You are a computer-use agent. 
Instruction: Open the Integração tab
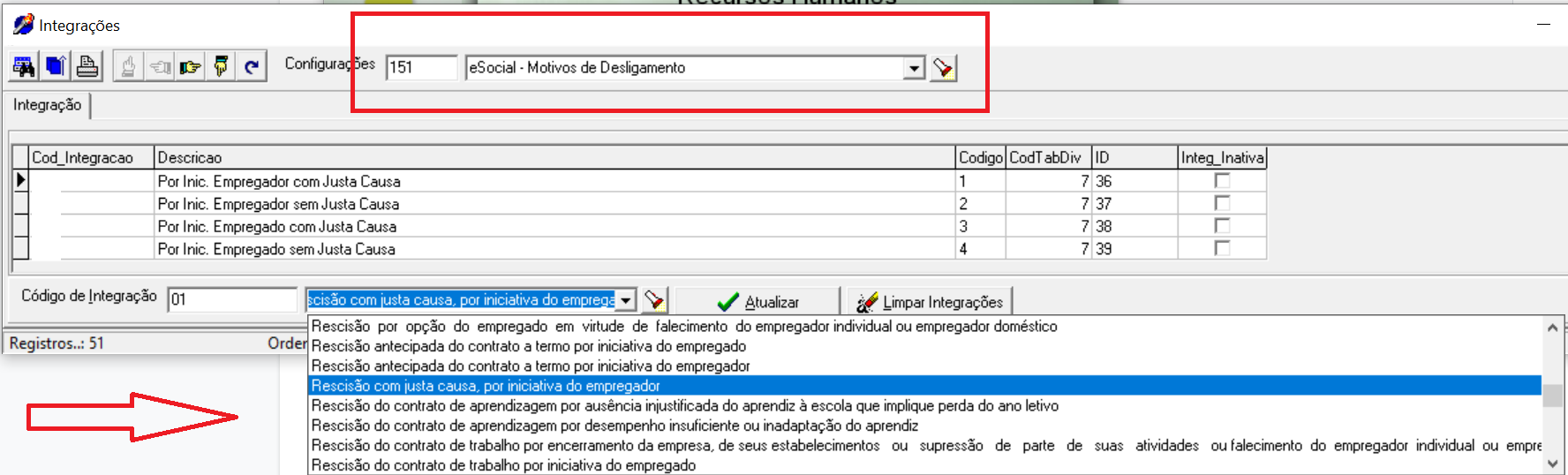(x=47, y=105)
